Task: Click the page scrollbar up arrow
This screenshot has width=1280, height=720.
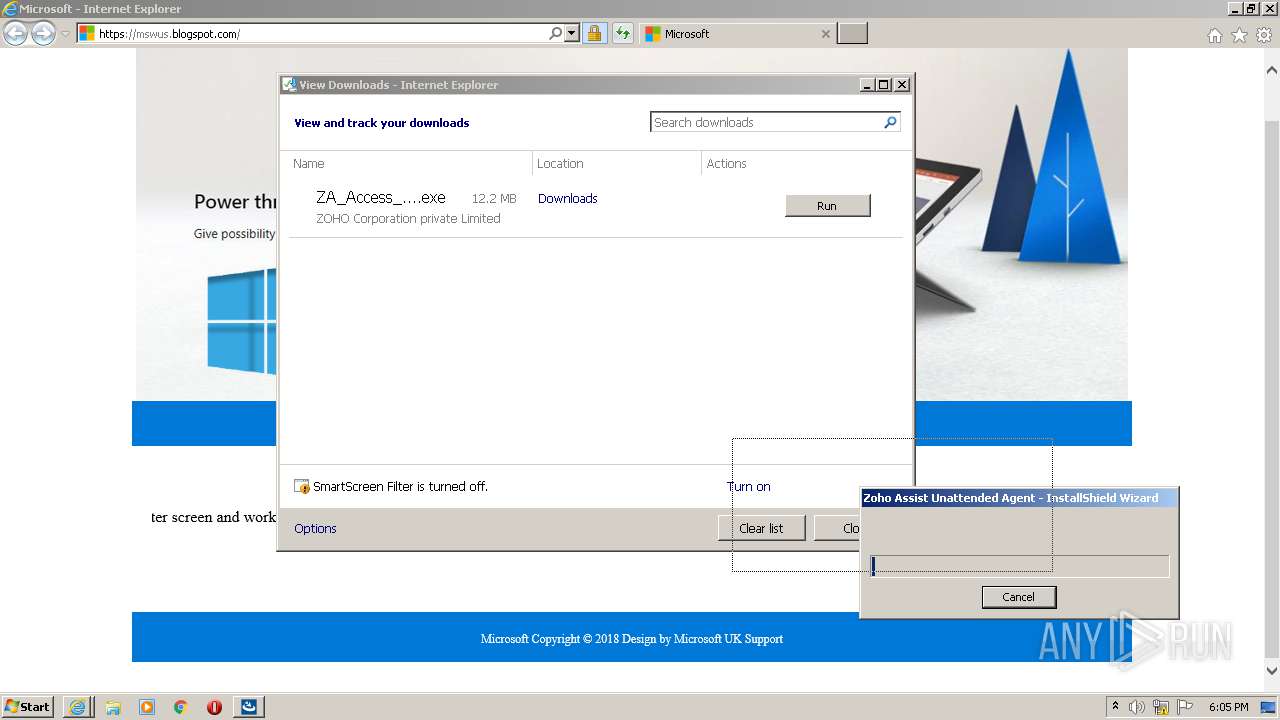Action: pyautogui.click(x=1272, y=71)
